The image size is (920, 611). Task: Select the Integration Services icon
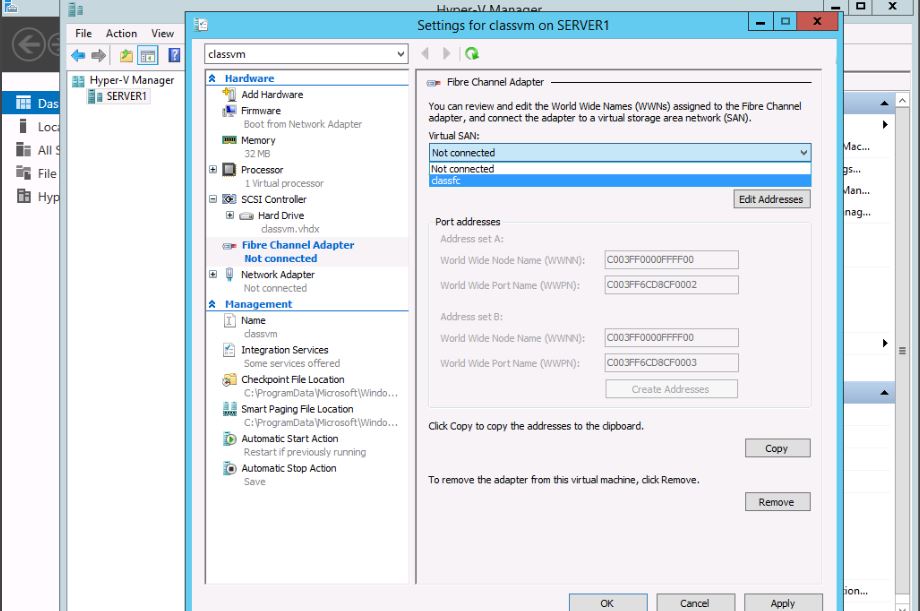tap(229, 350)
